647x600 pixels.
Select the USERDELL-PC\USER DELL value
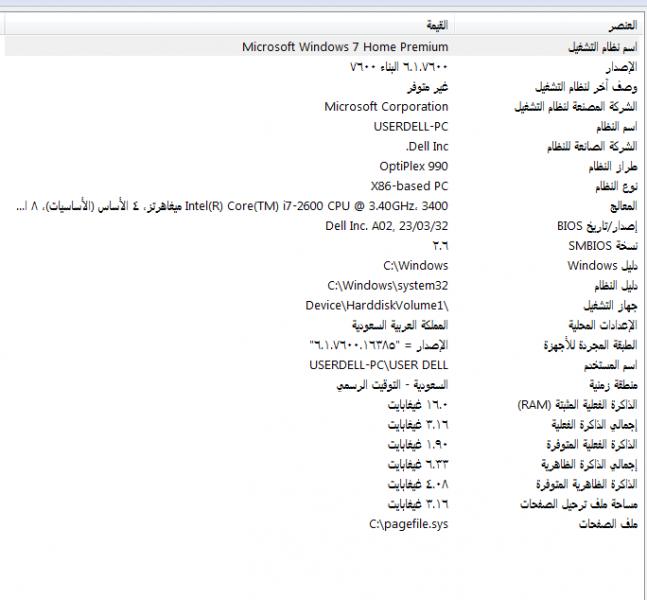379,365
